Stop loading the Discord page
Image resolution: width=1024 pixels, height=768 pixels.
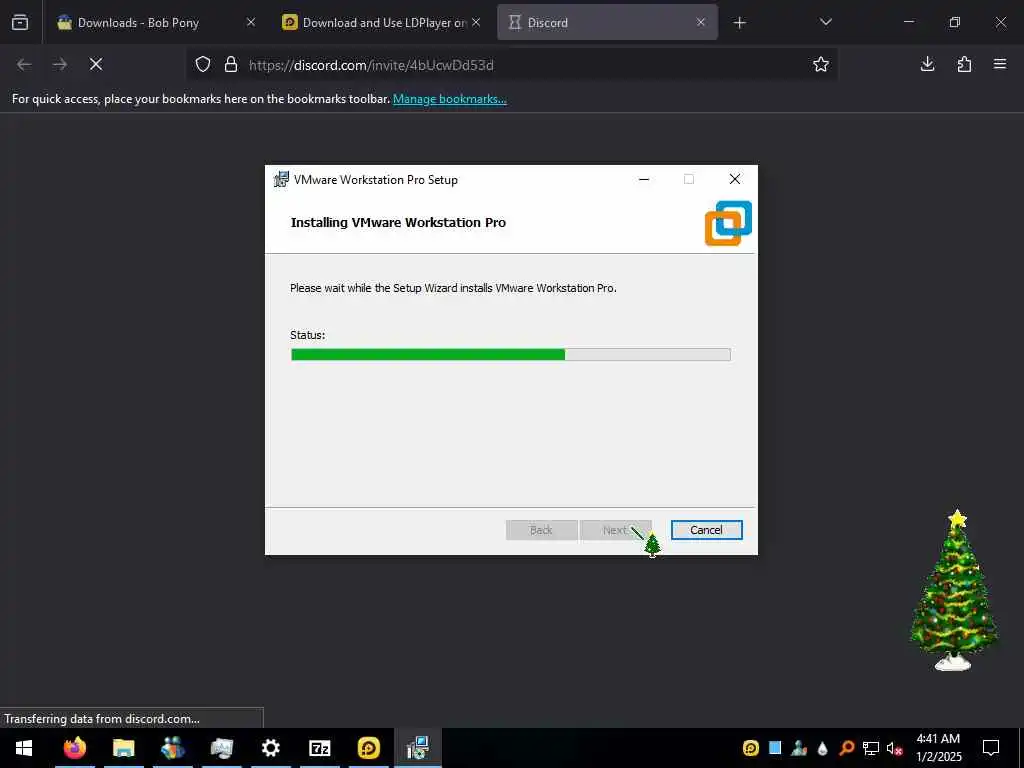pyautogui.click(x=96, y=64)
